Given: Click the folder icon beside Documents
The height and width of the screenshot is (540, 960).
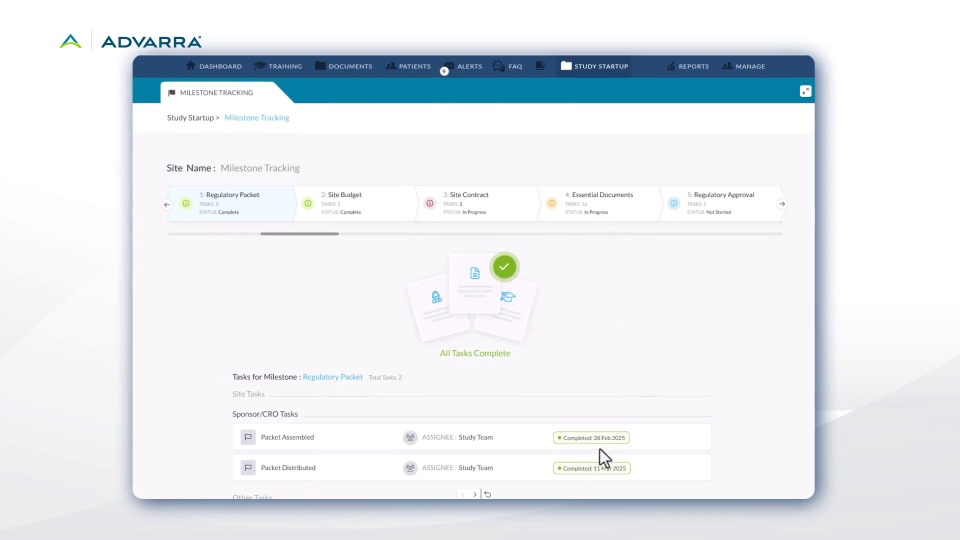Looking at the screenshot, I should 320,66.
